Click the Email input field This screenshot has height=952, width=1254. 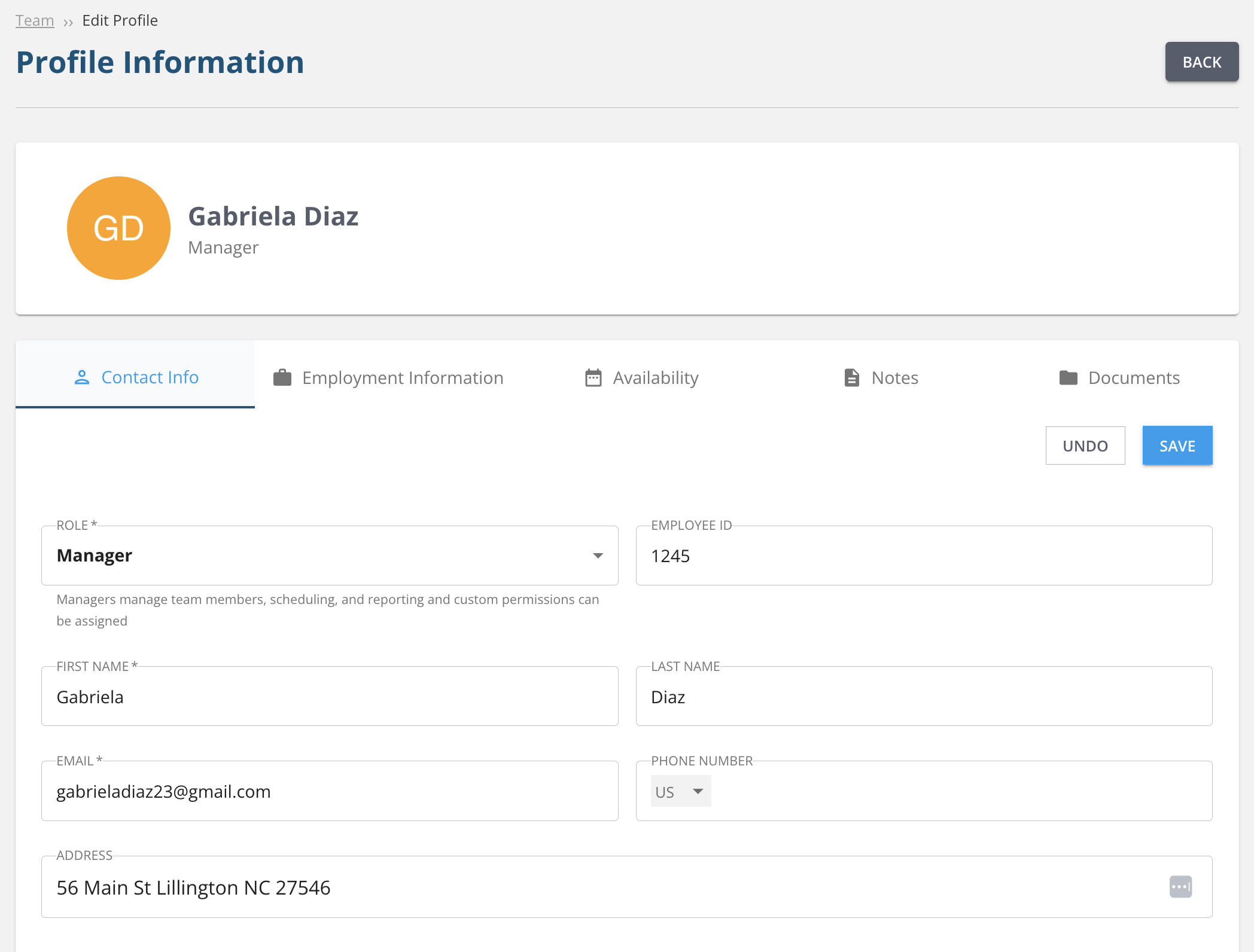click(330, 791)
